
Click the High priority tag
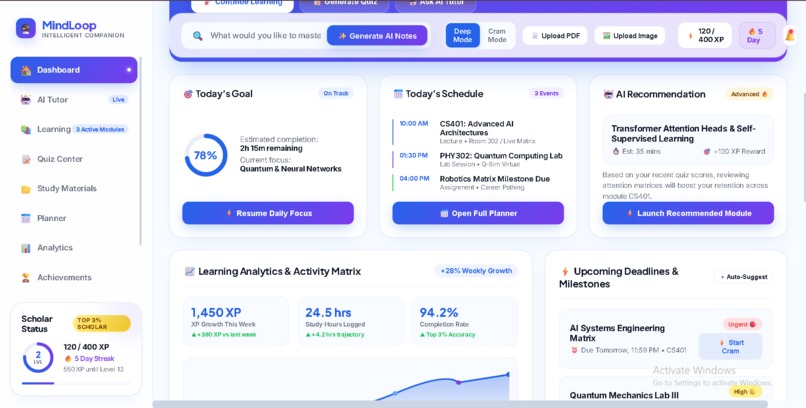coord(744,392)
